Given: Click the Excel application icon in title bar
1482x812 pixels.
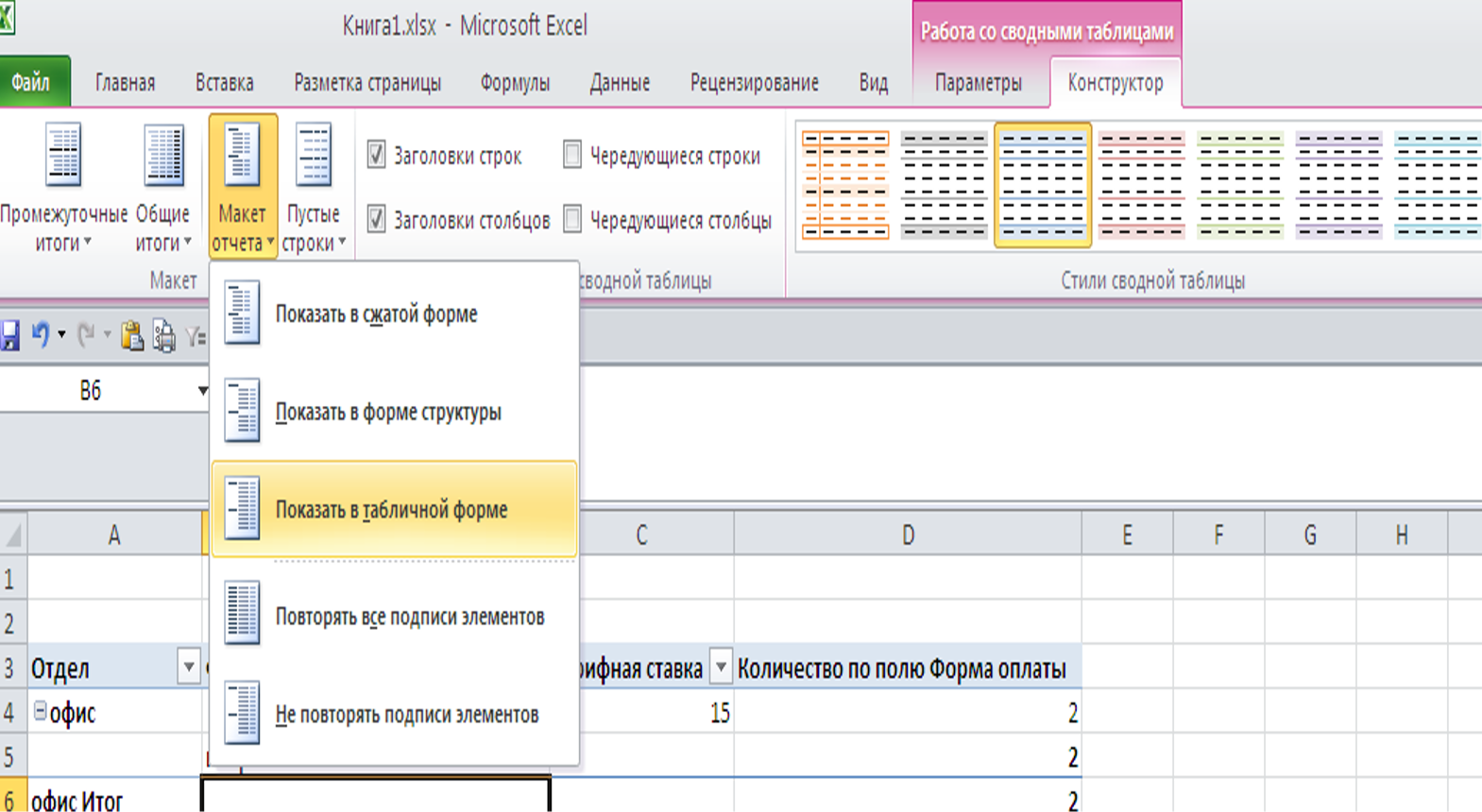Looking at the screenshot, I should coord(6,18).
